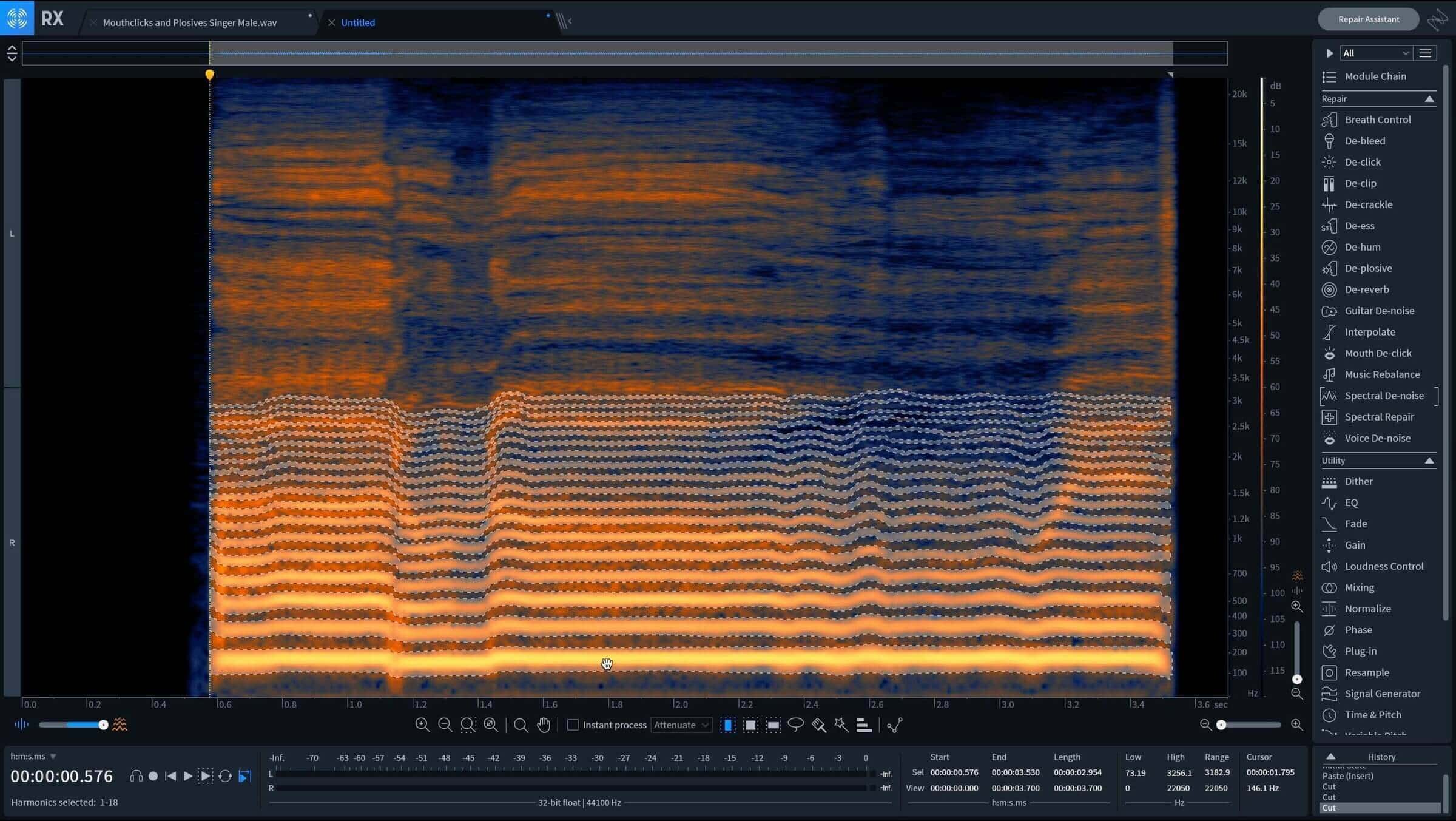The image size is (1456, 821).
Task: Click the RX logo icon
Action: click(x=17, y=18)
